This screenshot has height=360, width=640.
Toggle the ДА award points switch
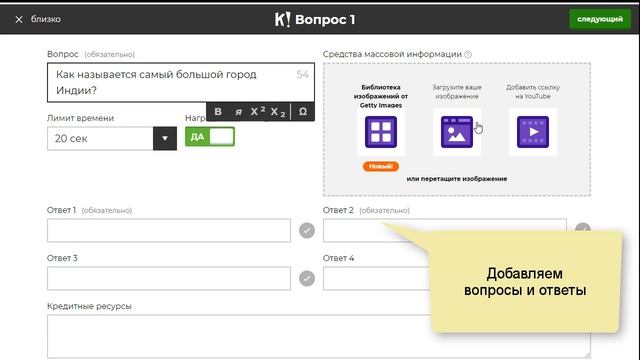210,137
